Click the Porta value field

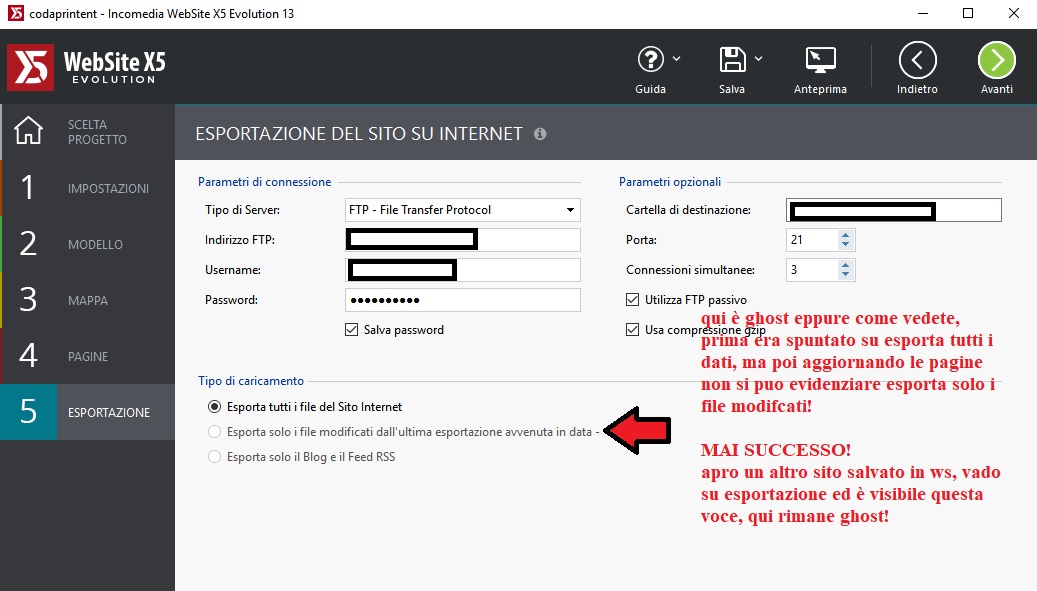[811, 239]
